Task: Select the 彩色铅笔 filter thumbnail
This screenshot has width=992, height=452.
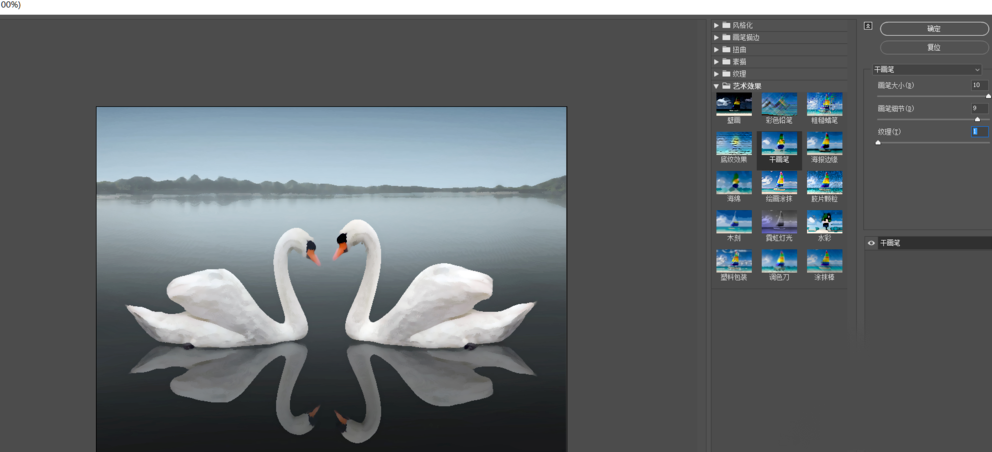Action: coord(779,104)
